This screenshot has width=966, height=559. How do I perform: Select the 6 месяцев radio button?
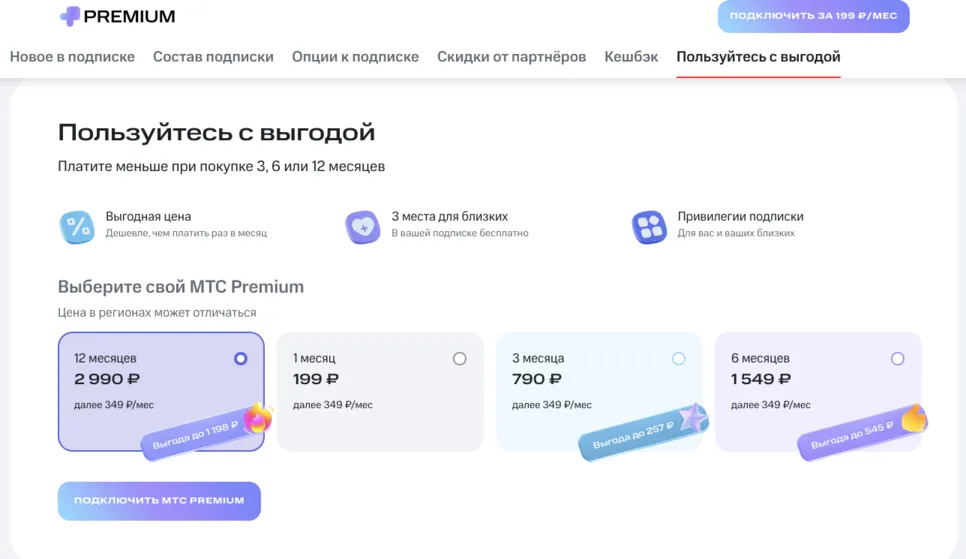(x=898, y=359)
